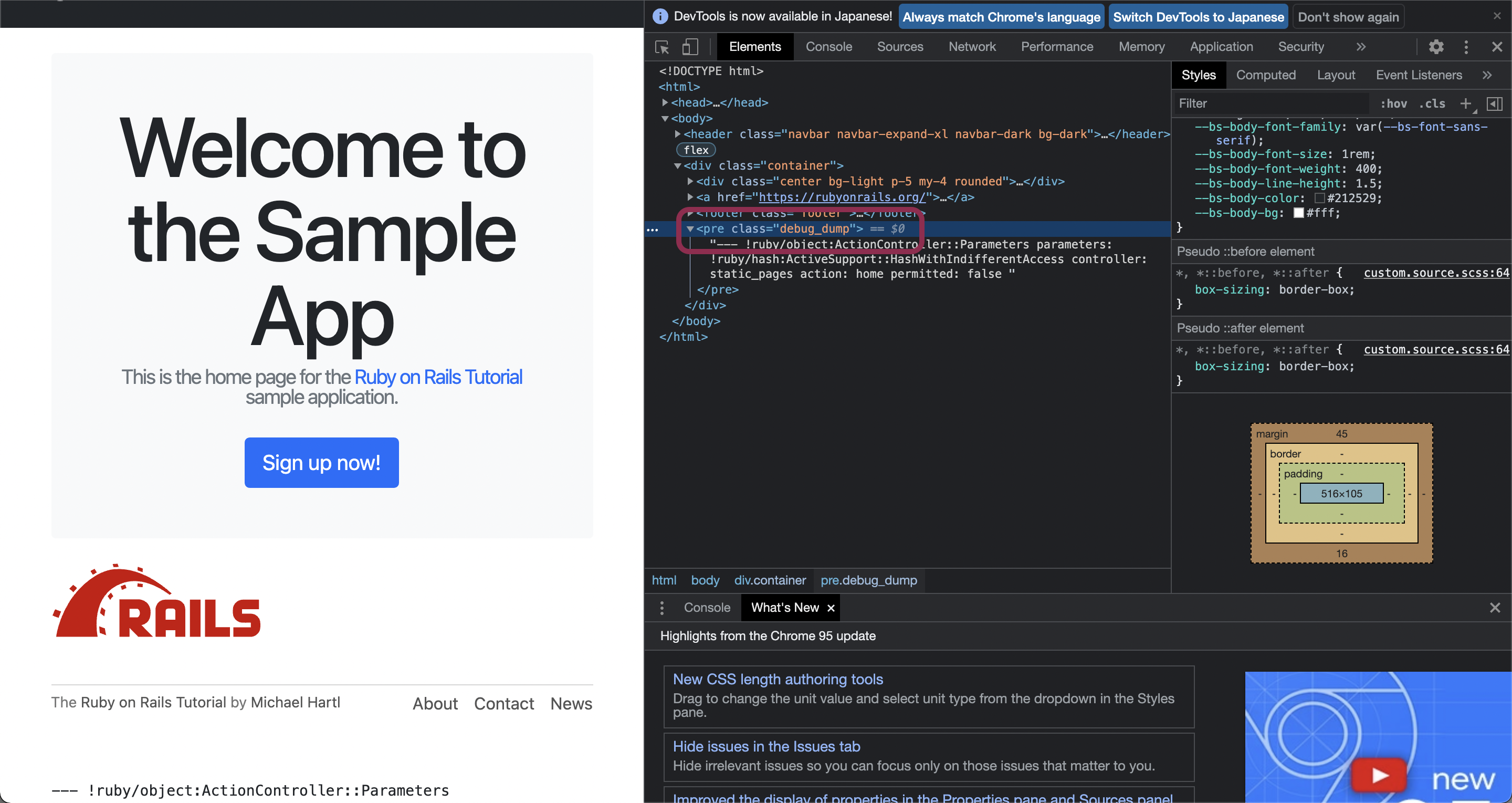
Task: Open hidden panels with the chevron next to Security
Action: tap(1361, 46)
